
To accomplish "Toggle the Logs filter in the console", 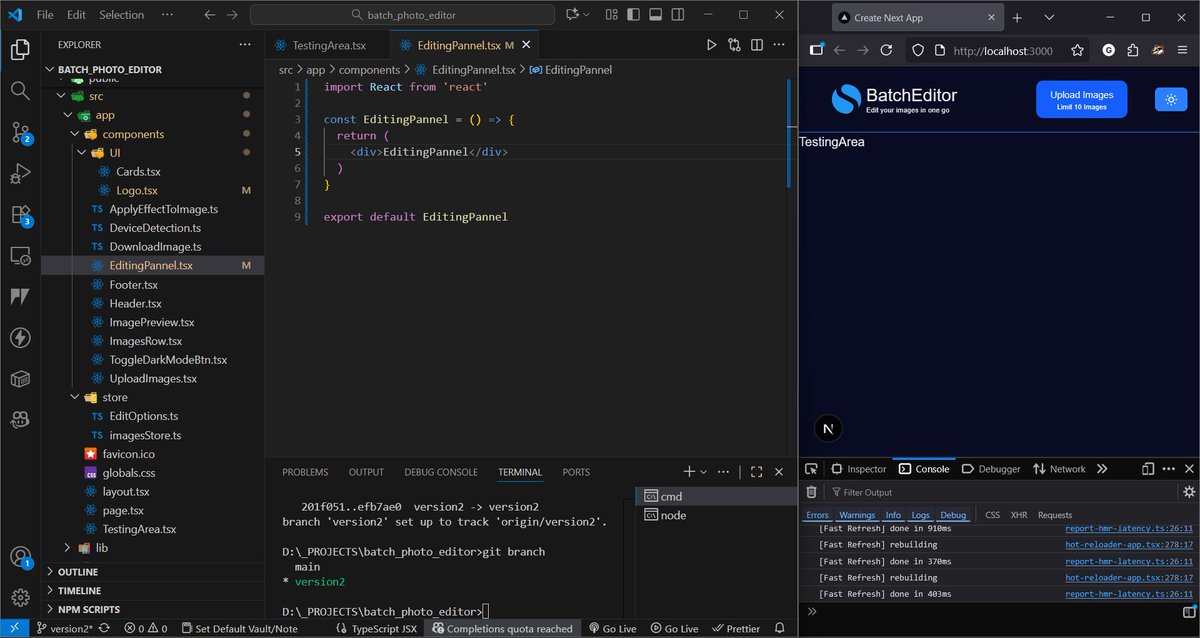I will (920, 515).
